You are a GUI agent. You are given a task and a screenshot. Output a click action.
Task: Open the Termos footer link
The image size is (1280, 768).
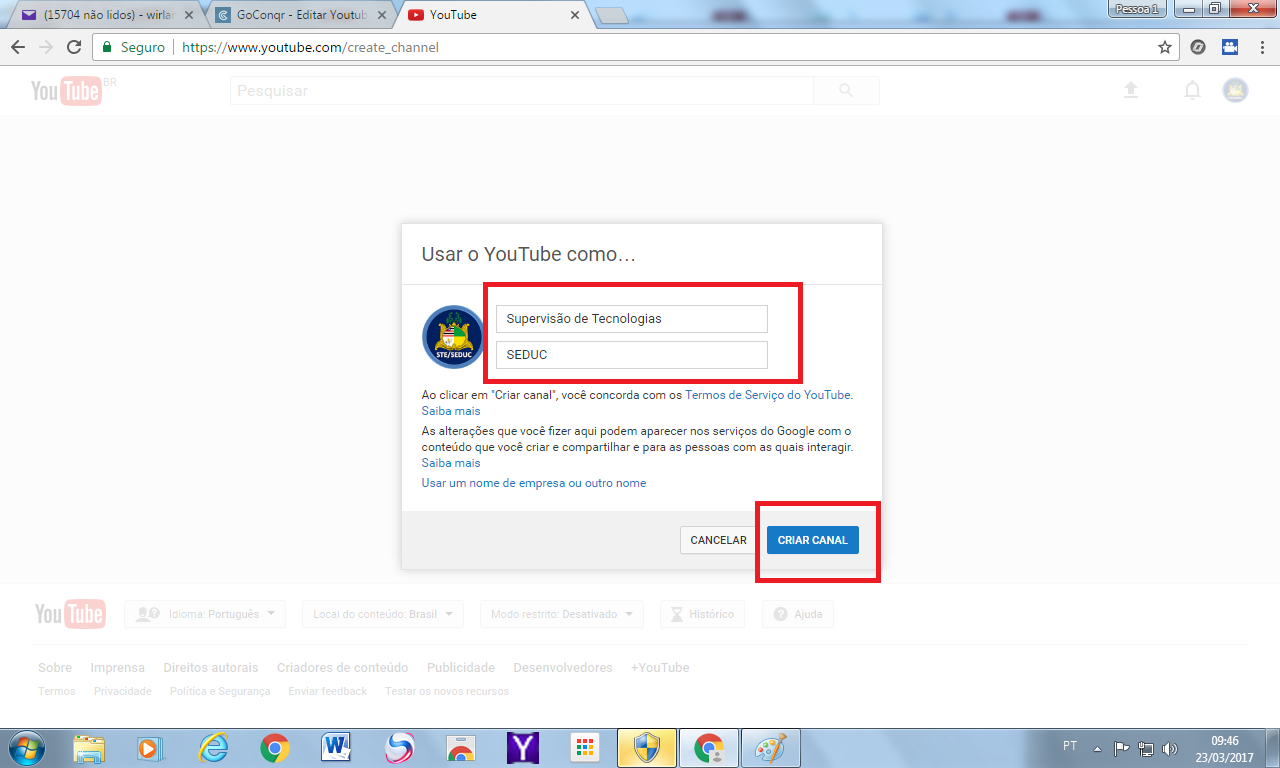pos(57,692)
